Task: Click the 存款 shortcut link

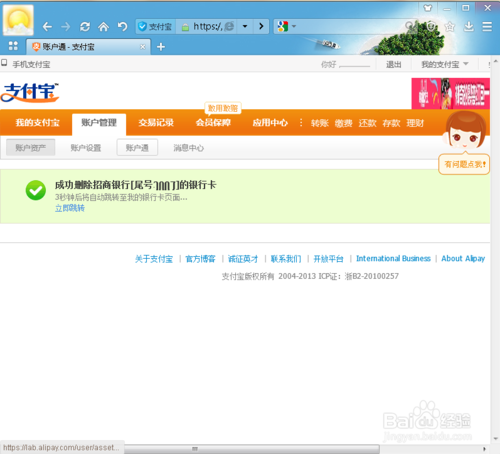Action: [391, 123]
